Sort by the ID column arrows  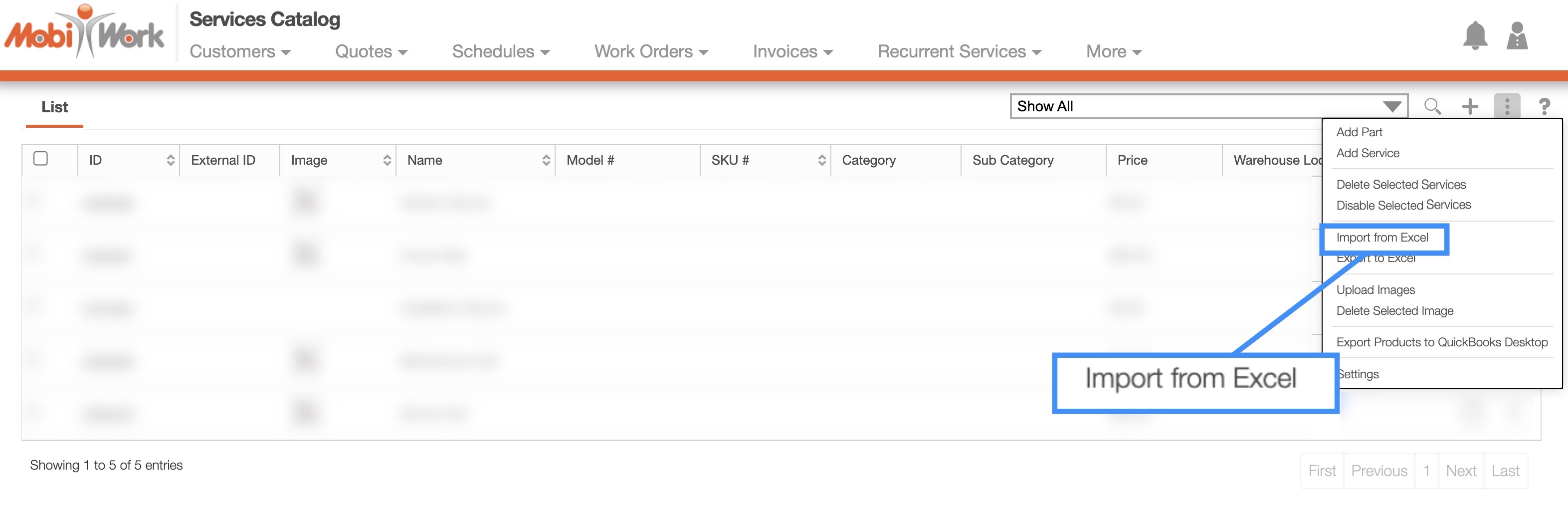pos(171,160)
